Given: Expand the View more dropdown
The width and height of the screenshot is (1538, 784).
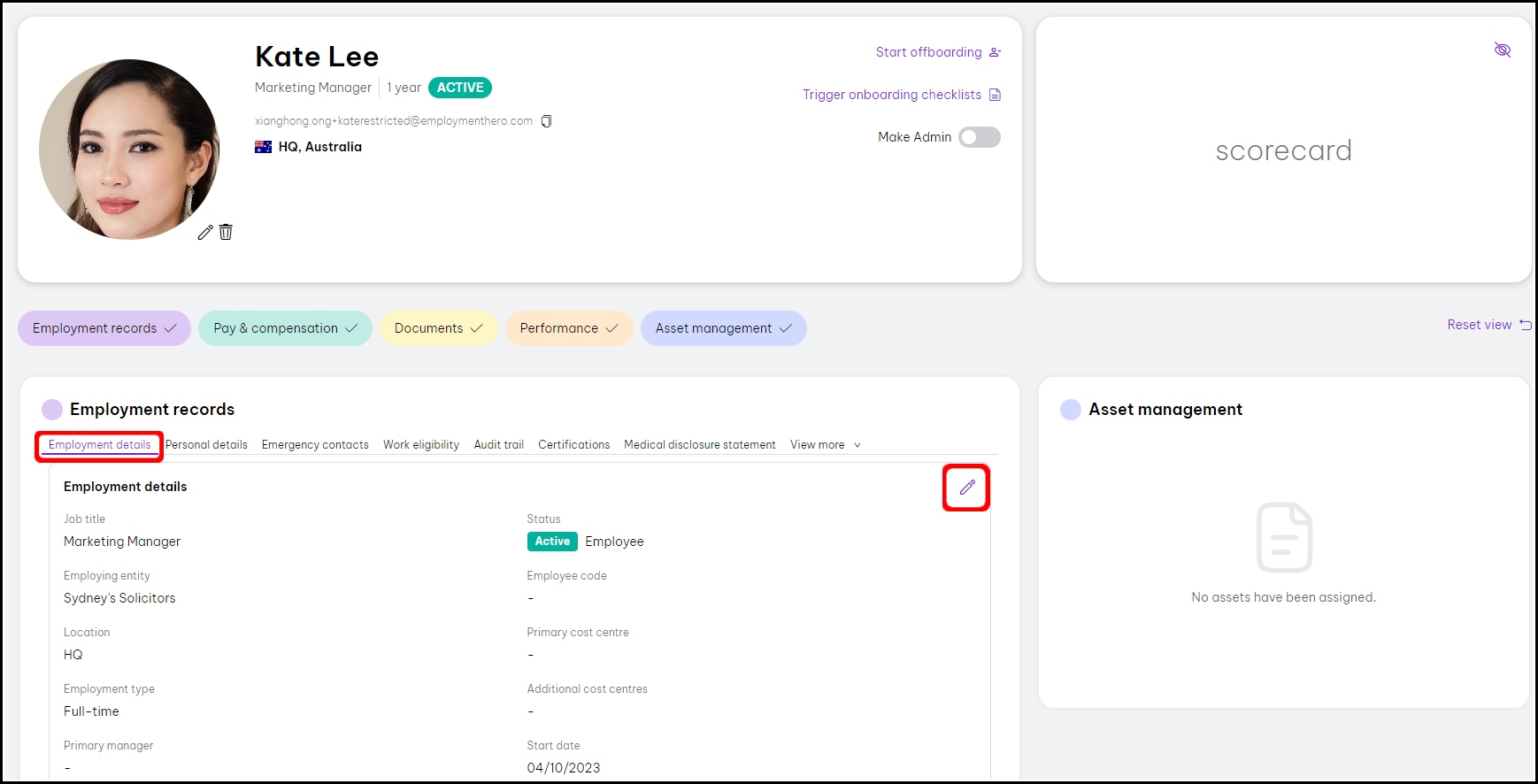Looking at the screenshot, I should pos(825,445).
